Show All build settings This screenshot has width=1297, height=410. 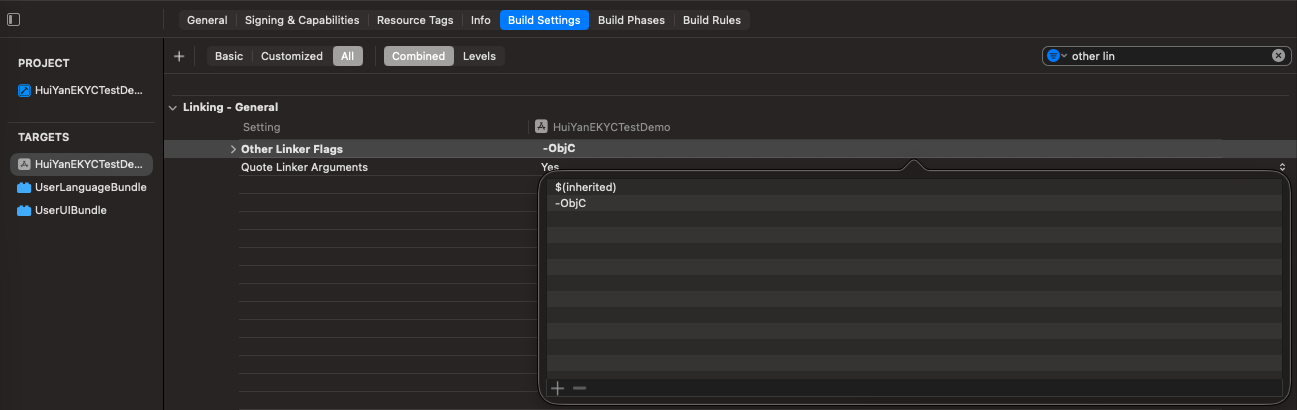pos(347,56)
